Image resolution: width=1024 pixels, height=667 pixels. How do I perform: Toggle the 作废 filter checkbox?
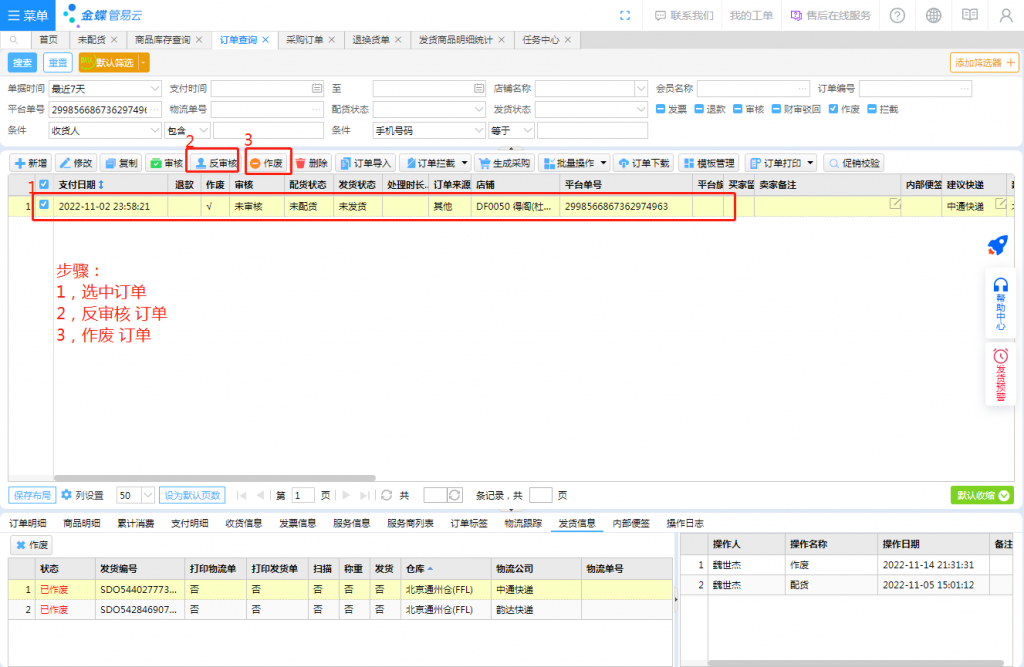(x=834, y=109)
